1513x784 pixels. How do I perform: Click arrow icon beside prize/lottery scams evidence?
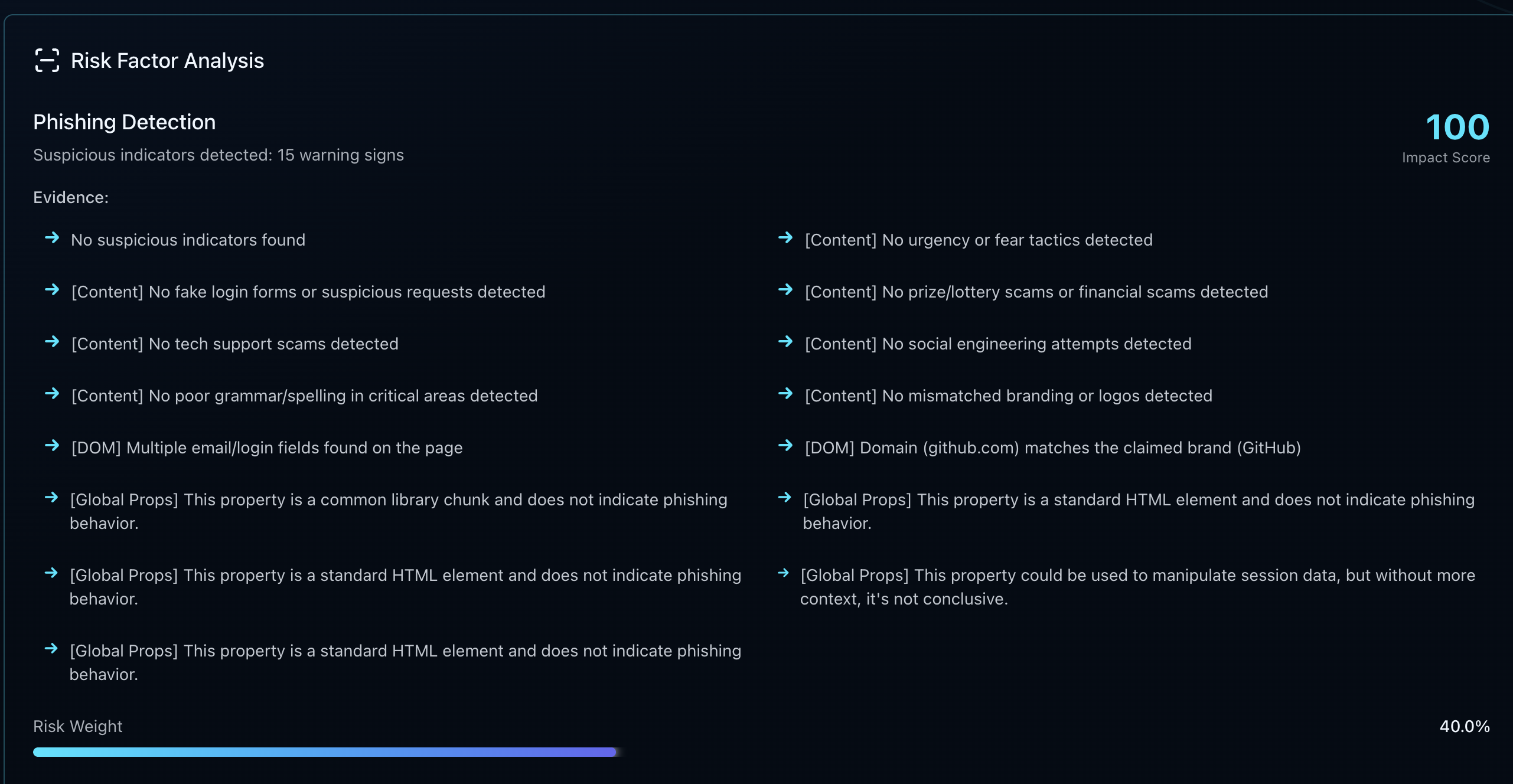coord(785,290)
